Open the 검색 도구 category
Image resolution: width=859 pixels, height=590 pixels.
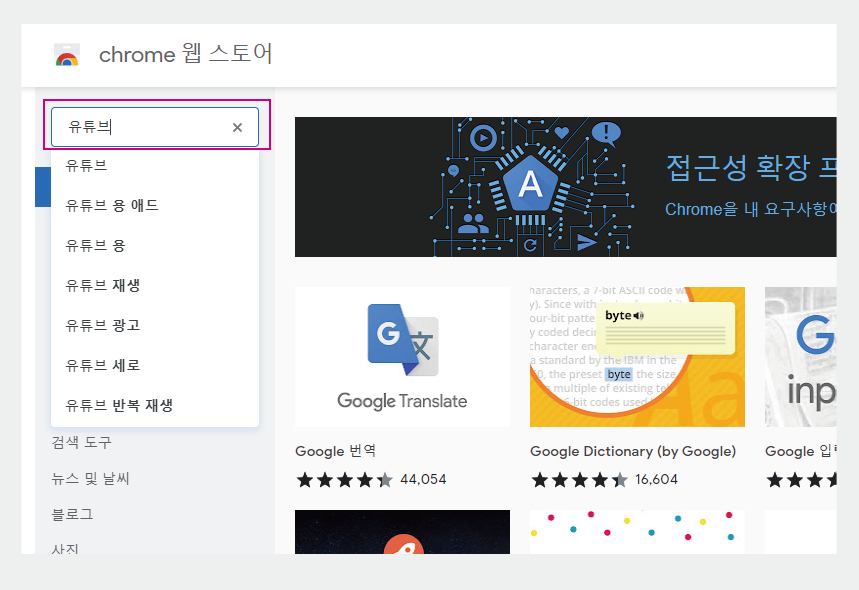(x=82, y=442)
